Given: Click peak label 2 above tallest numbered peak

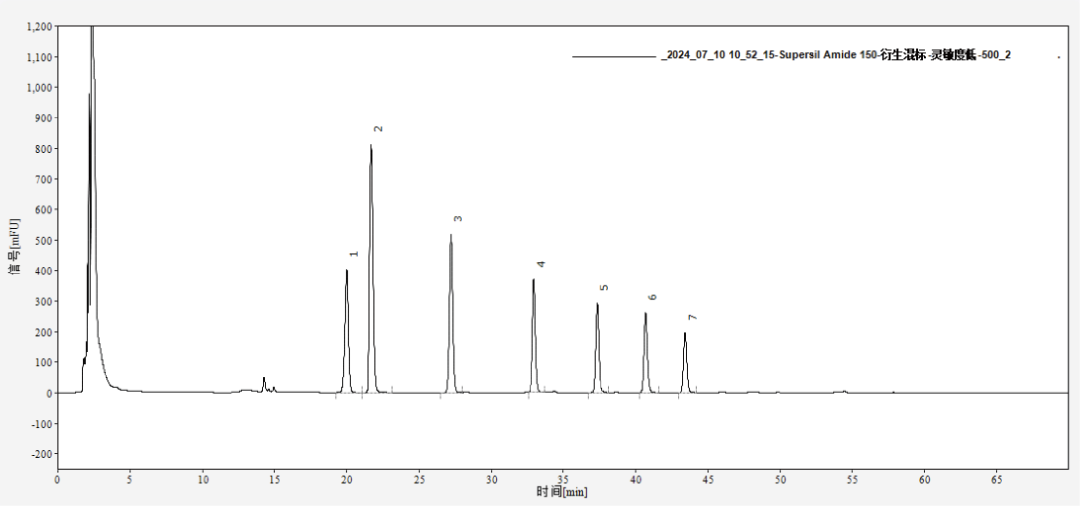Looking at the screenshot, I should [378, 129].
